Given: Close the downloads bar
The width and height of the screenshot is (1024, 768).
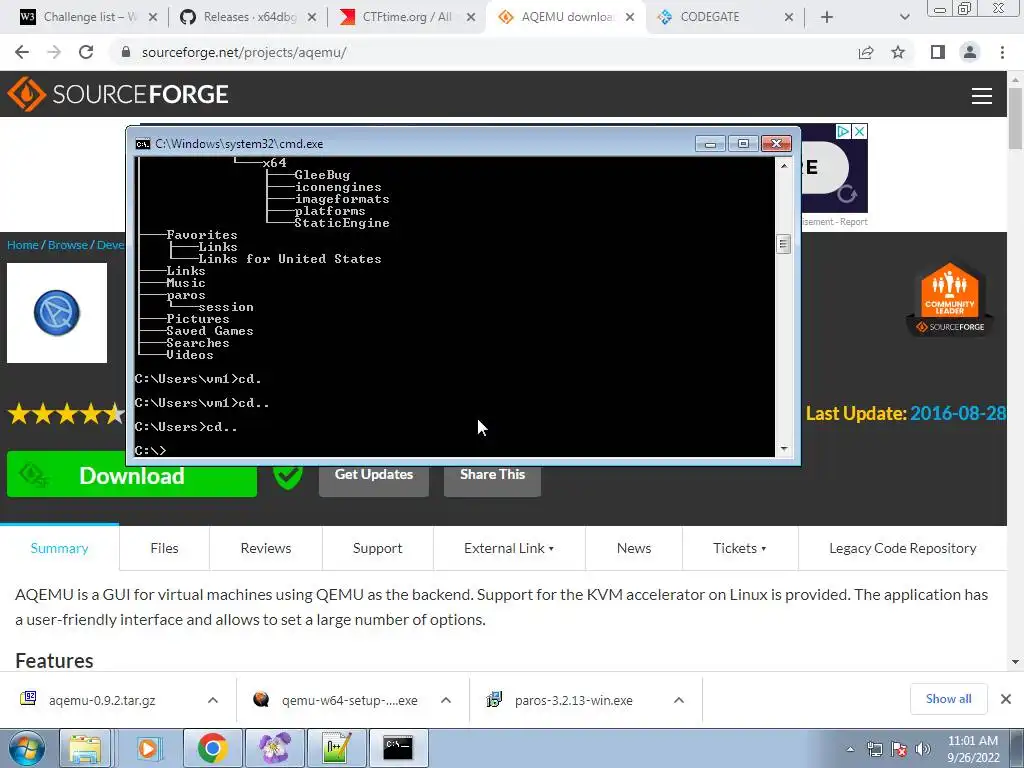Looking at the screenshot, I should tap(1006, 699).
